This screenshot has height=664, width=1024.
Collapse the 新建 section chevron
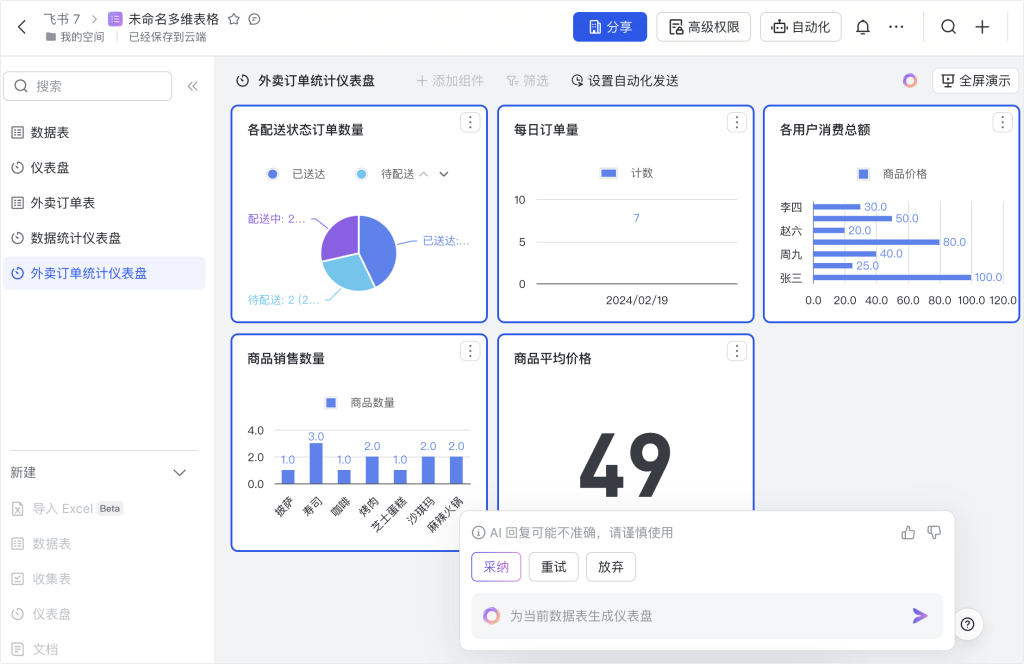(180, 472)
